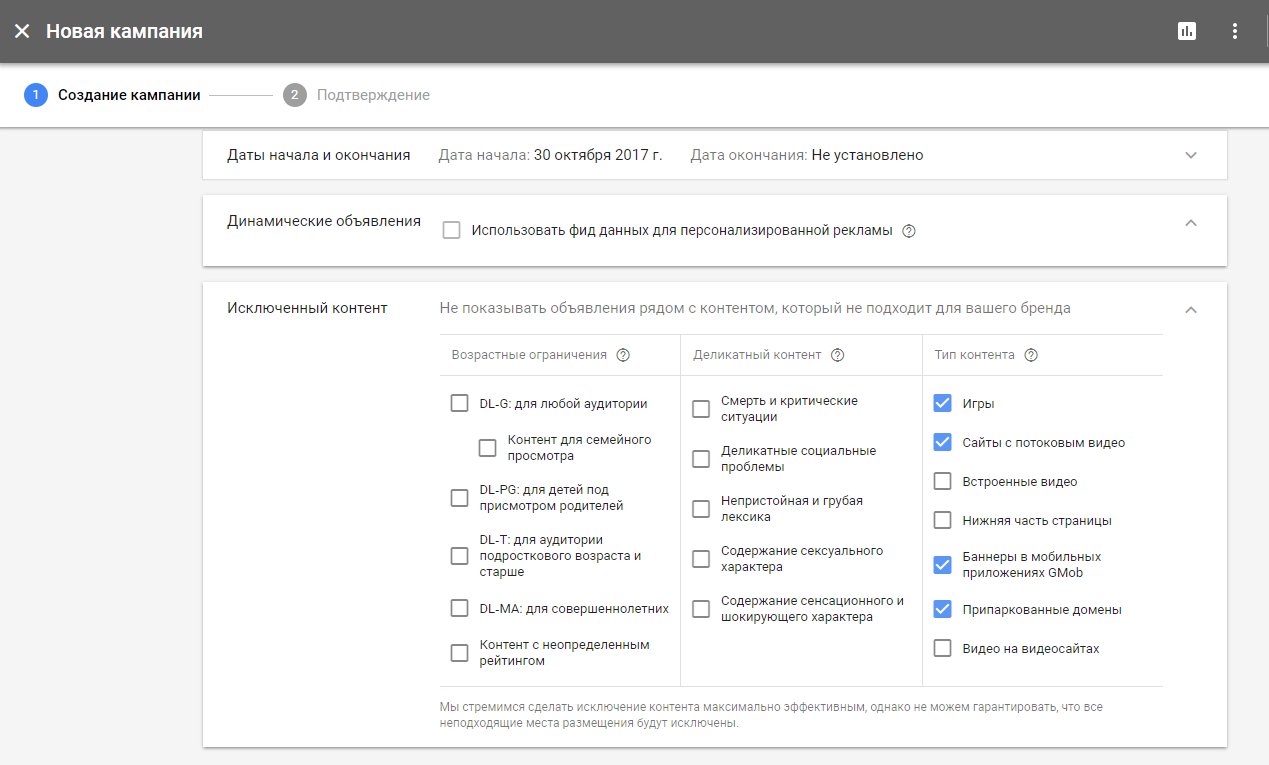Uncheck Сайты с потоковым видео
Image resolution: width=1269 pixels, height=765 pixels.
[942, 442]
